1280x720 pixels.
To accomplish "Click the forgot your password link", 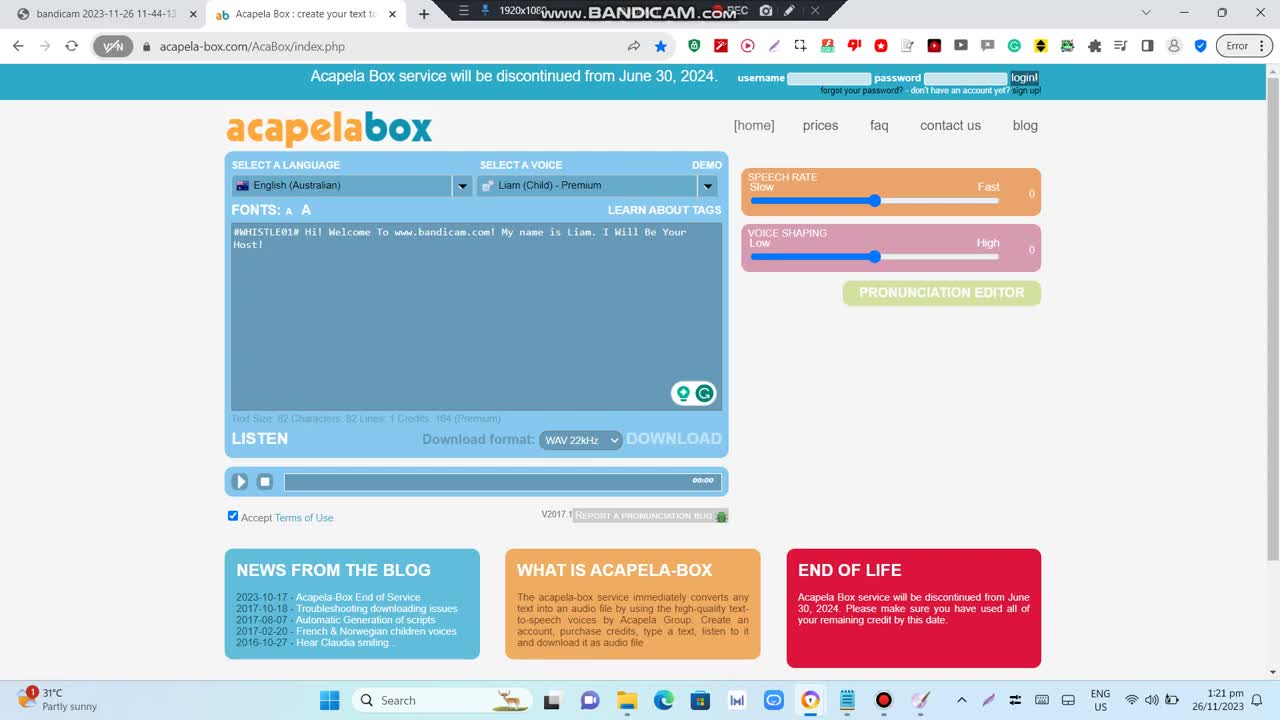I will 862,90.
